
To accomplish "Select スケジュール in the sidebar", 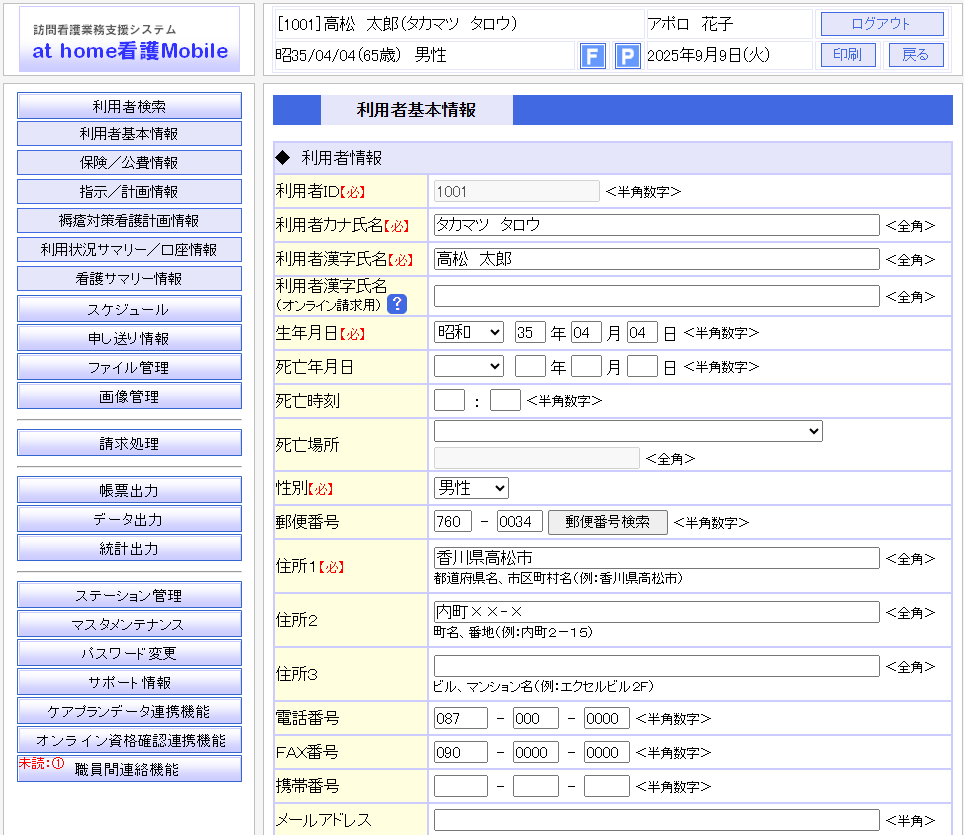I will [x=129, y=309].
